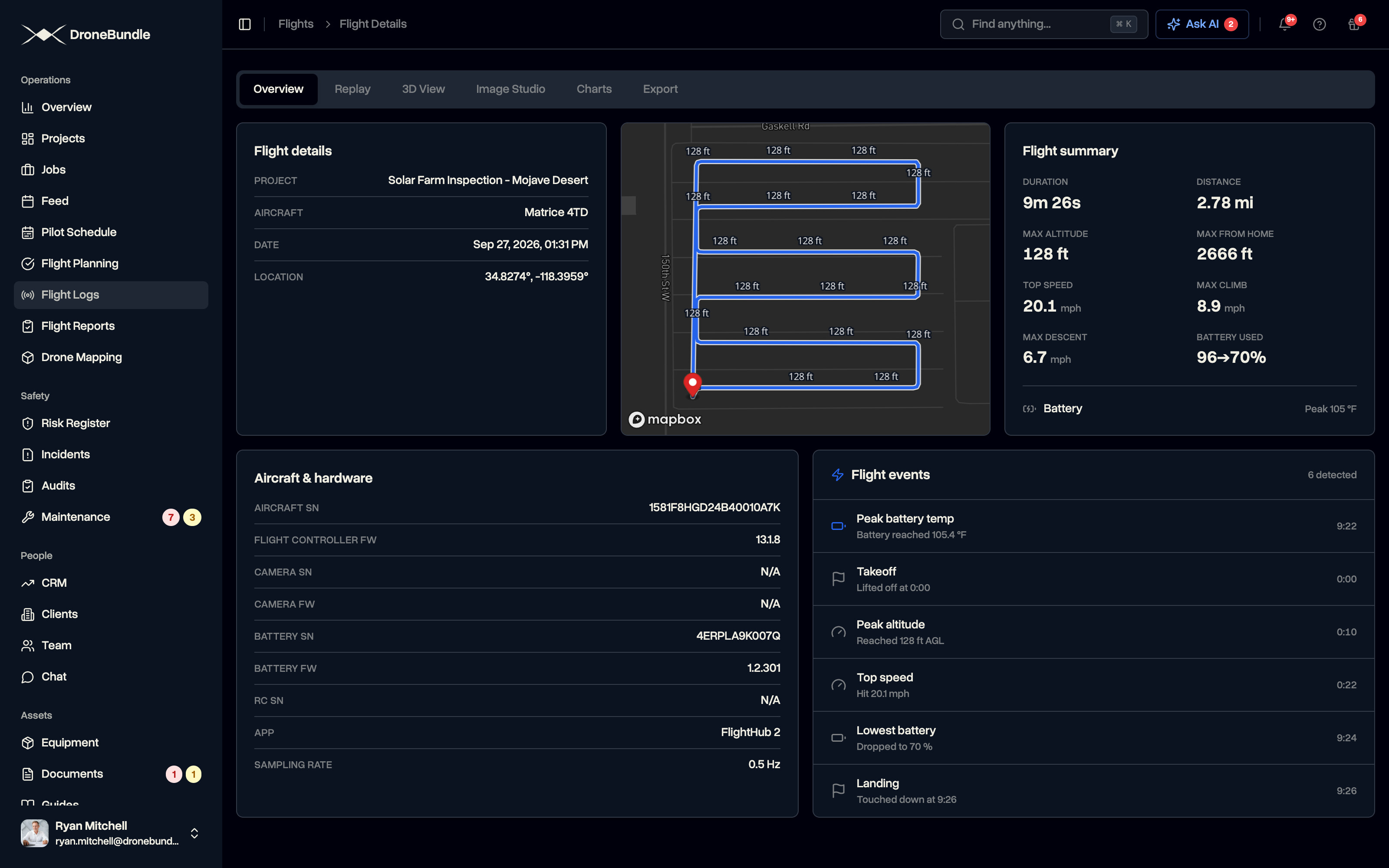This screenshot has width=1389, height=868.
Task: Open the gift icon with badge 6
Action: 1353,24
